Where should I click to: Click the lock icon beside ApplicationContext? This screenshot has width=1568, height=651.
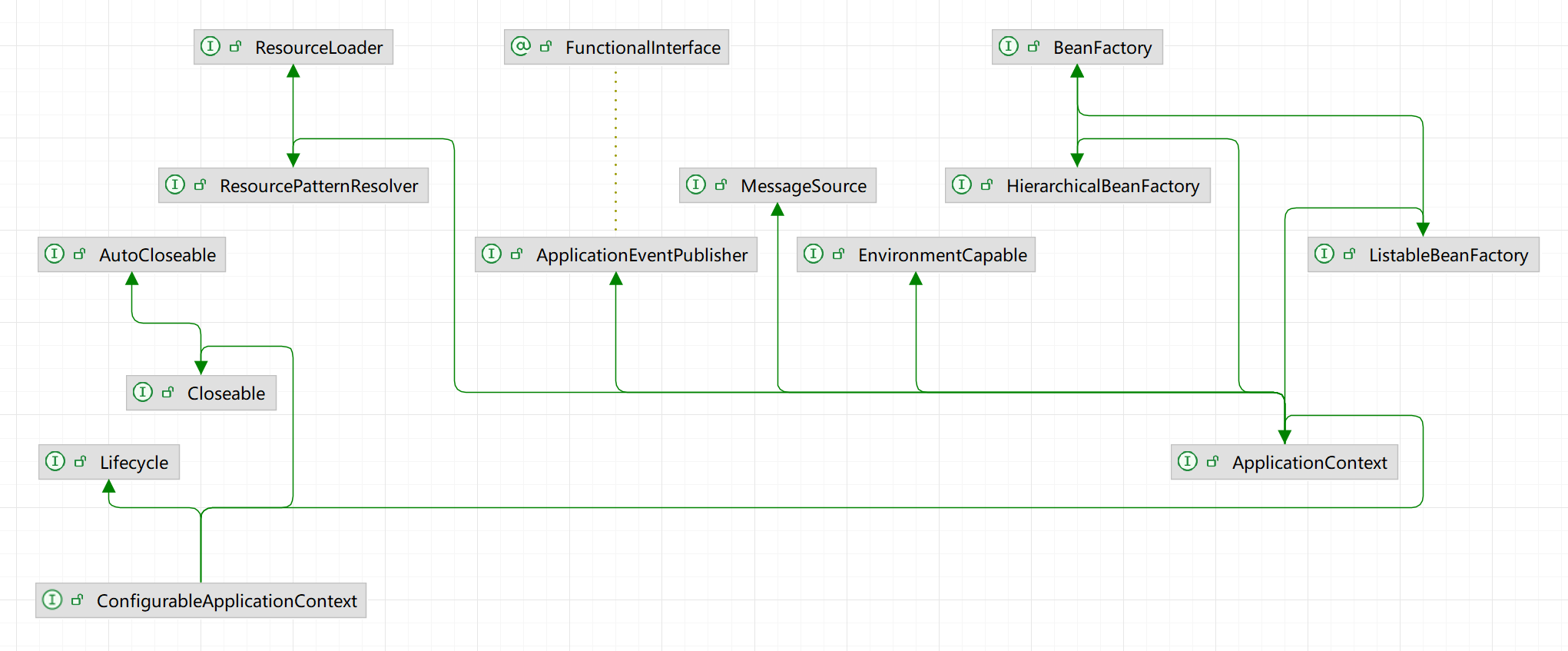pyautogui.click(x=1213, y=462)
